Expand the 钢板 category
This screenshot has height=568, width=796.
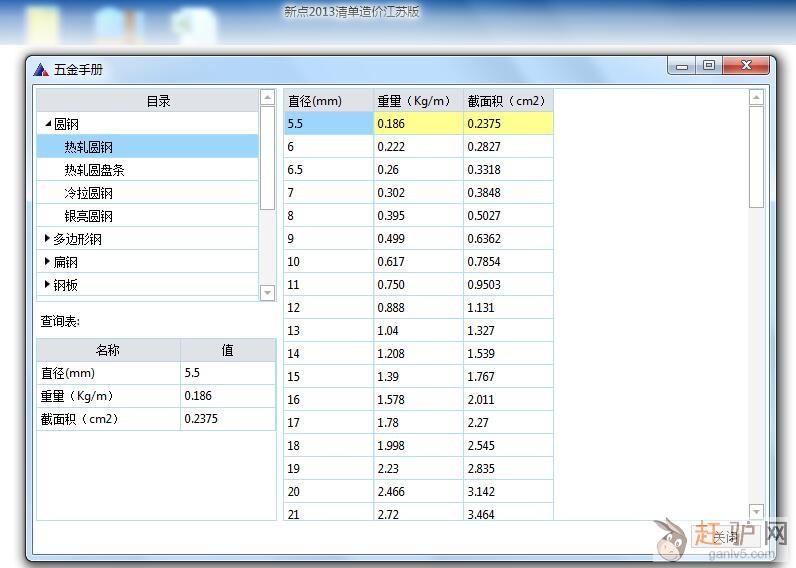47,285
